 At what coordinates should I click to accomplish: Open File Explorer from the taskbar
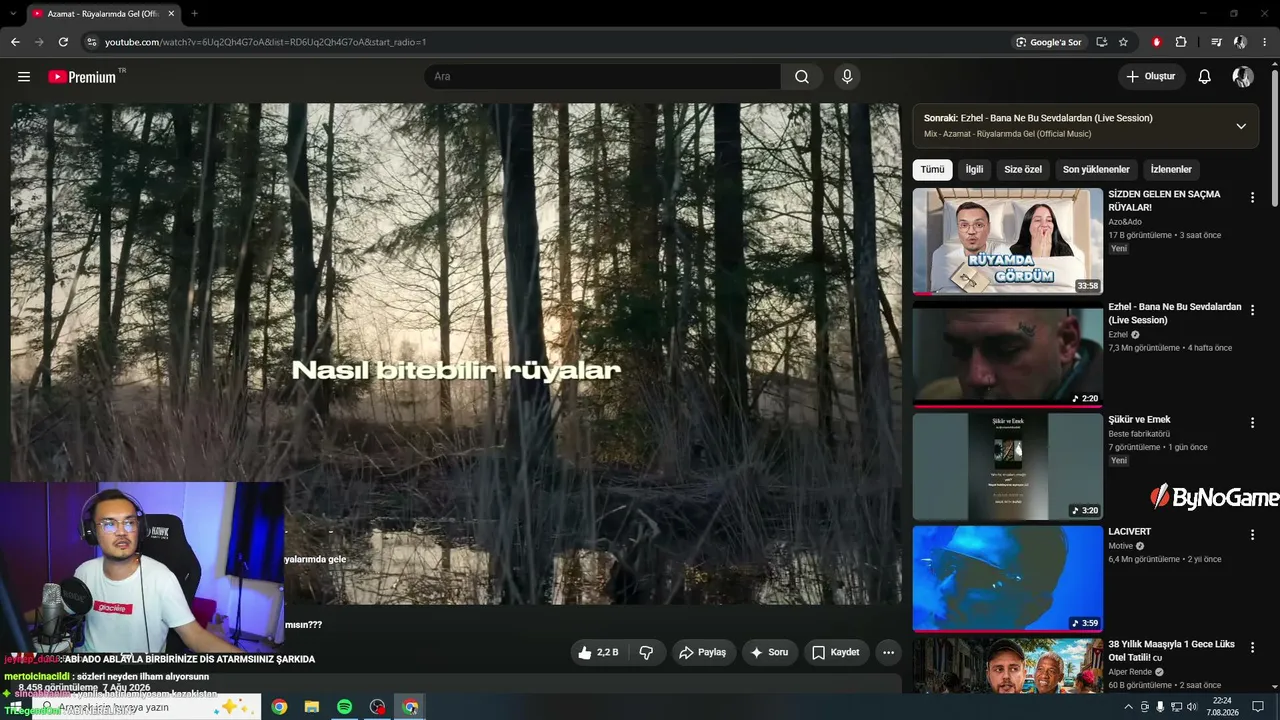coord(312,707)
